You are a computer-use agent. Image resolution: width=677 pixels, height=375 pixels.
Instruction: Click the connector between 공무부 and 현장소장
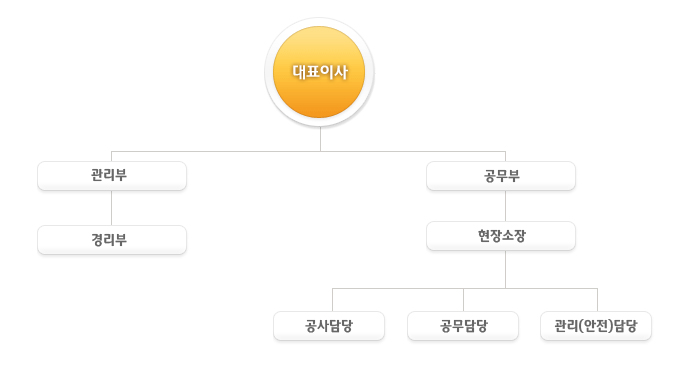click(x=505, y=206)
